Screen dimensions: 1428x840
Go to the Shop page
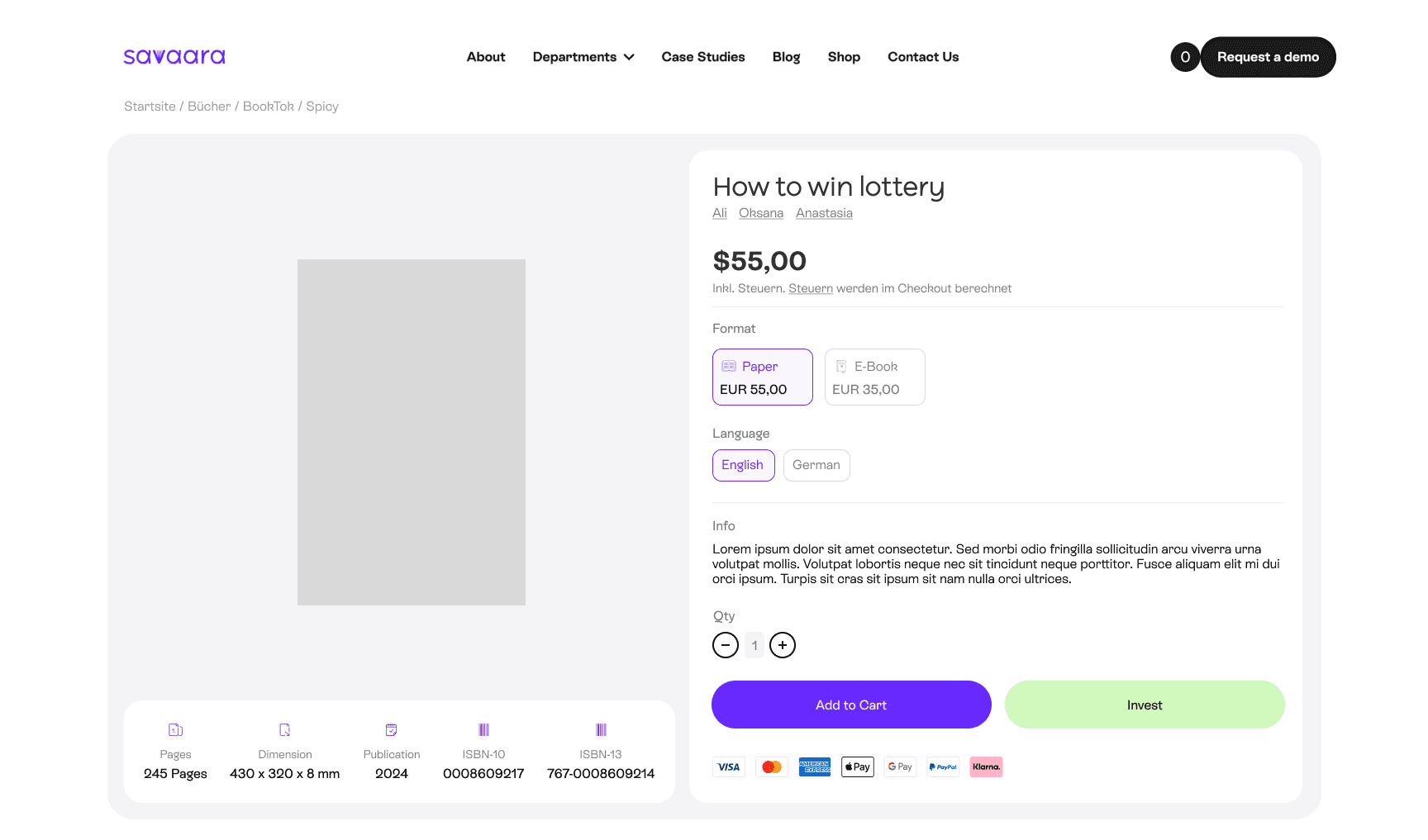click(x=844, y=57)
